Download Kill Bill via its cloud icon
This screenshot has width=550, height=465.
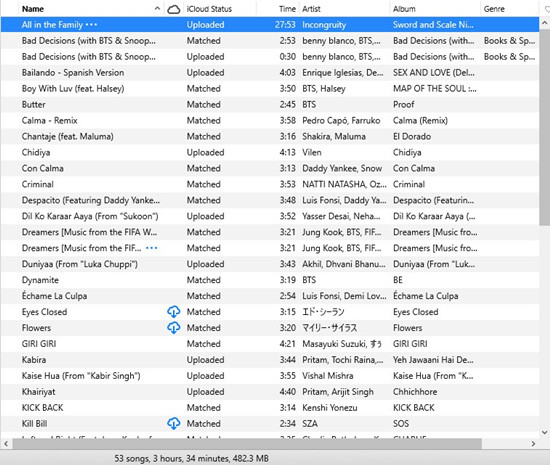[174, 423]
